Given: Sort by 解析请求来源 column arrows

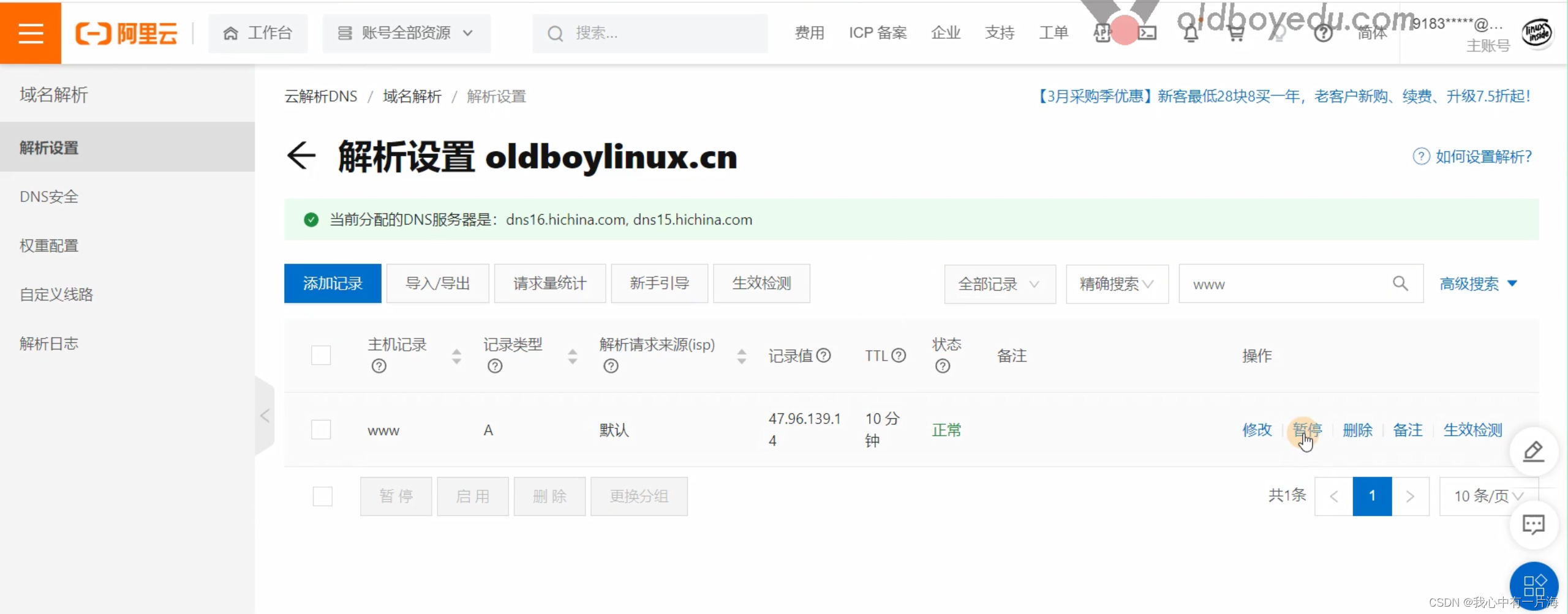Looking at the screenshot, I should pos(741,356).
